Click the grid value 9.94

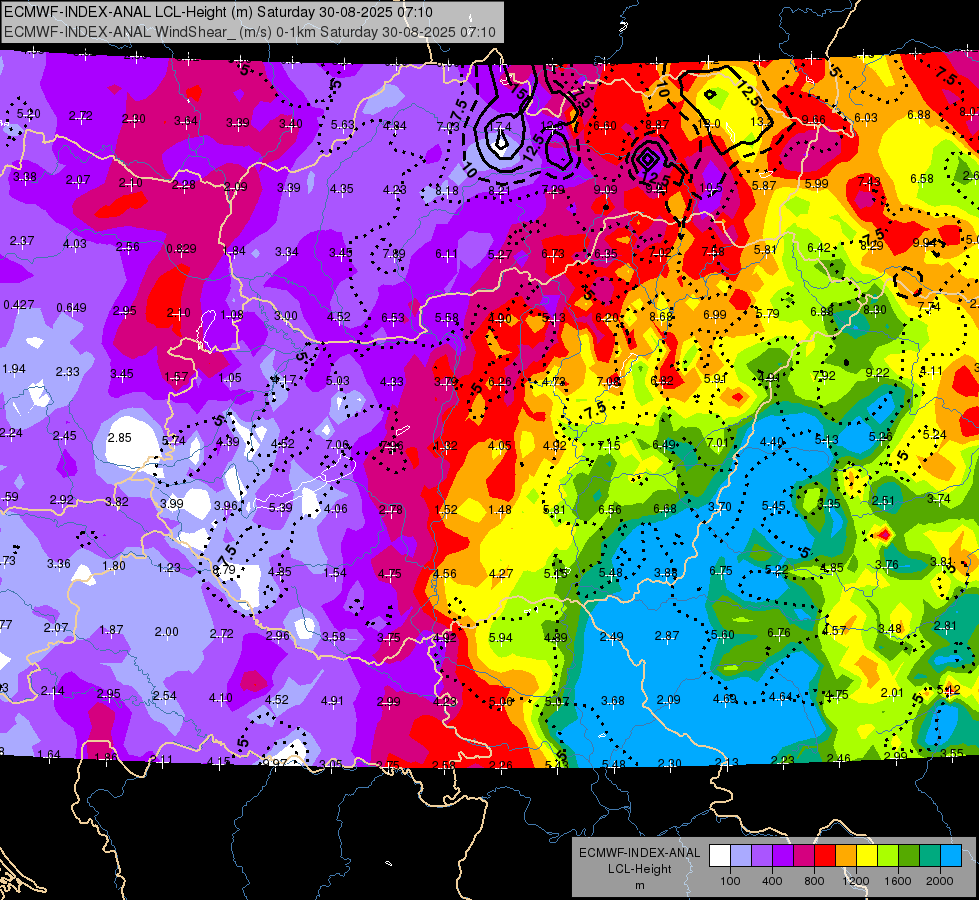point(924,243)
